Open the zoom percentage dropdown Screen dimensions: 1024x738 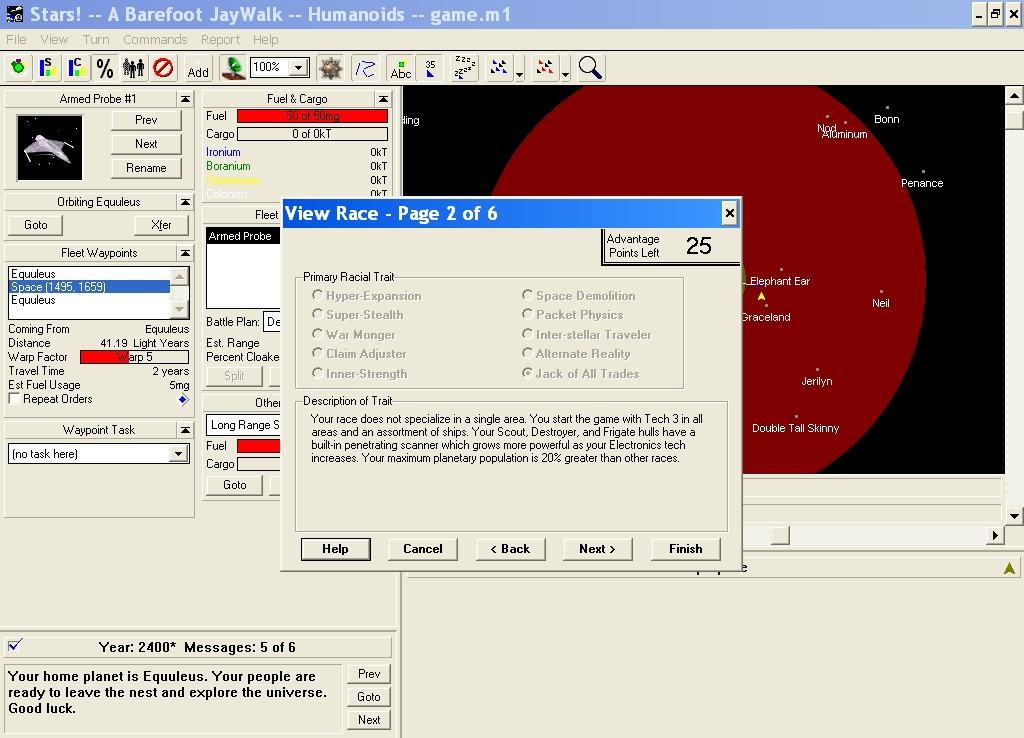tap(298, 68)
